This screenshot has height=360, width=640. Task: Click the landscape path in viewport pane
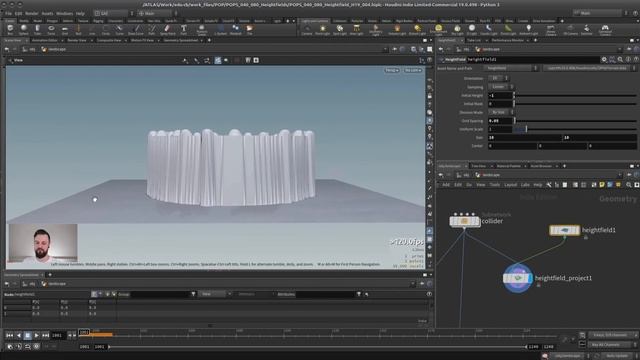(x=57, y=49)
